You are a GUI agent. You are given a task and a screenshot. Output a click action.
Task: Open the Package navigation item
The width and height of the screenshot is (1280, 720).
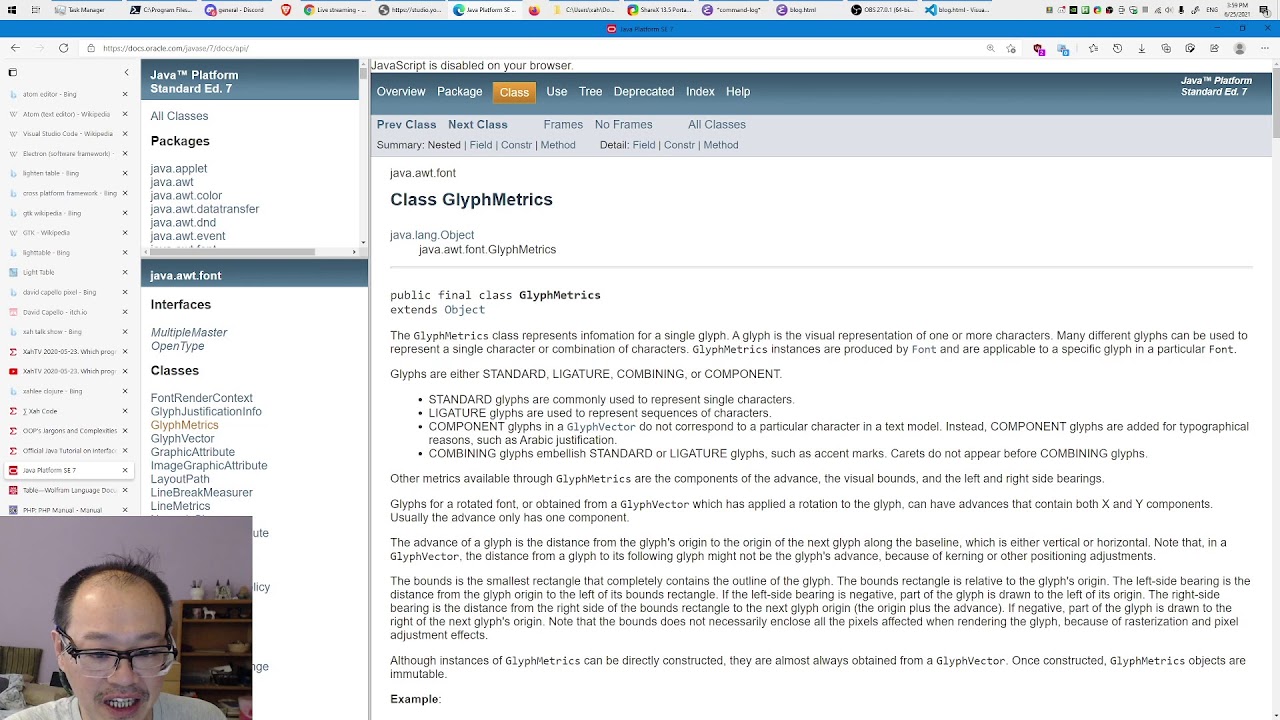click(x=460, y=92)
